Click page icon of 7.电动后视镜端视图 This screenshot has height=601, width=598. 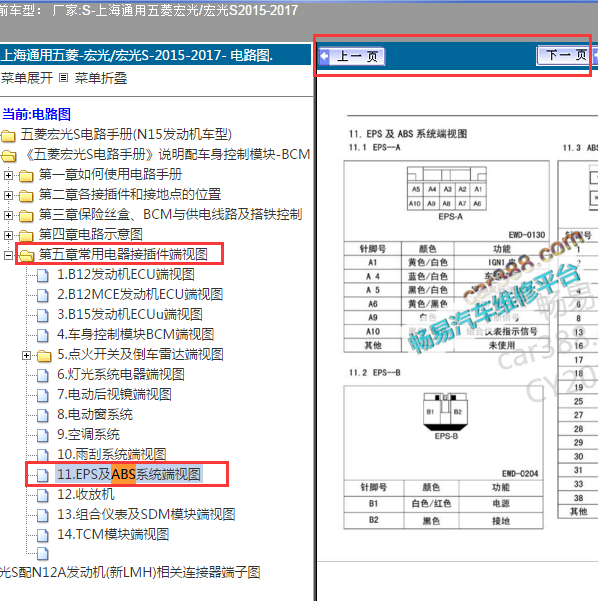coord(43,396)
